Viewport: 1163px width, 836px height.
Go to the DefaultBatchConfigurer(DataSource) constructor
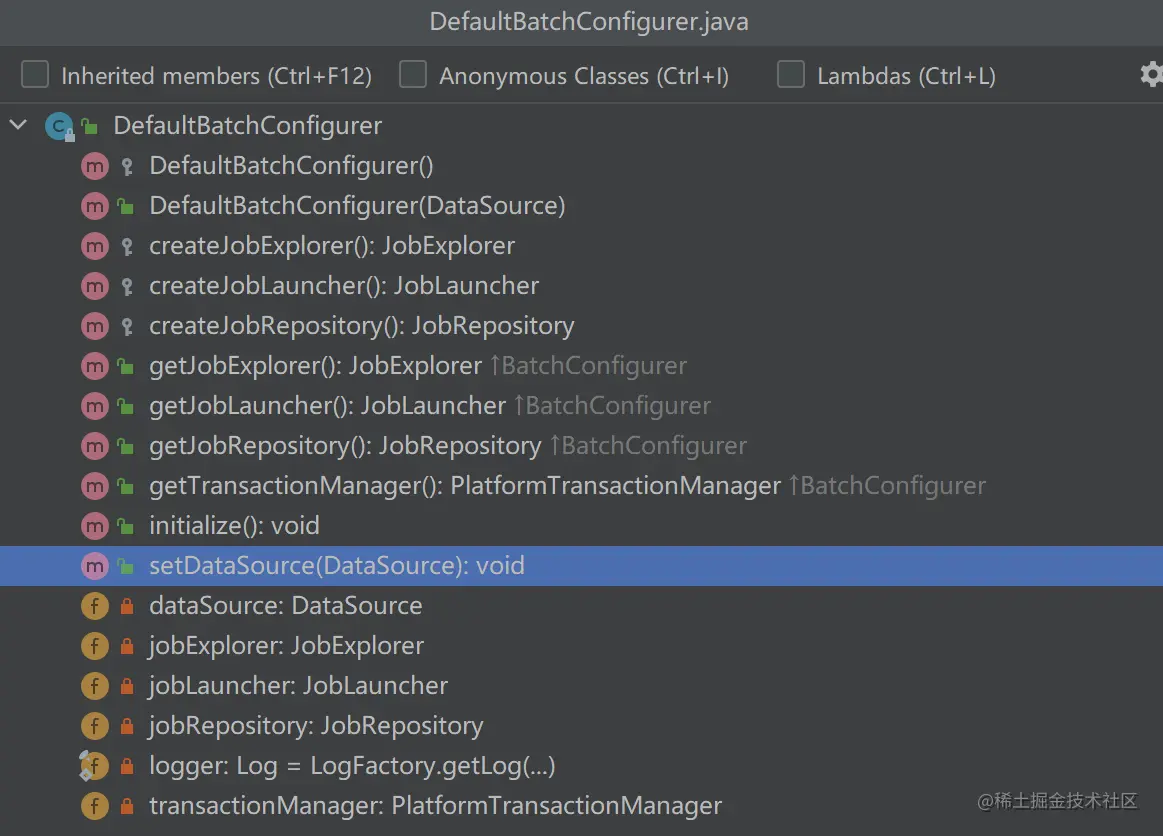pyautogui.click(x=582, y=205)
